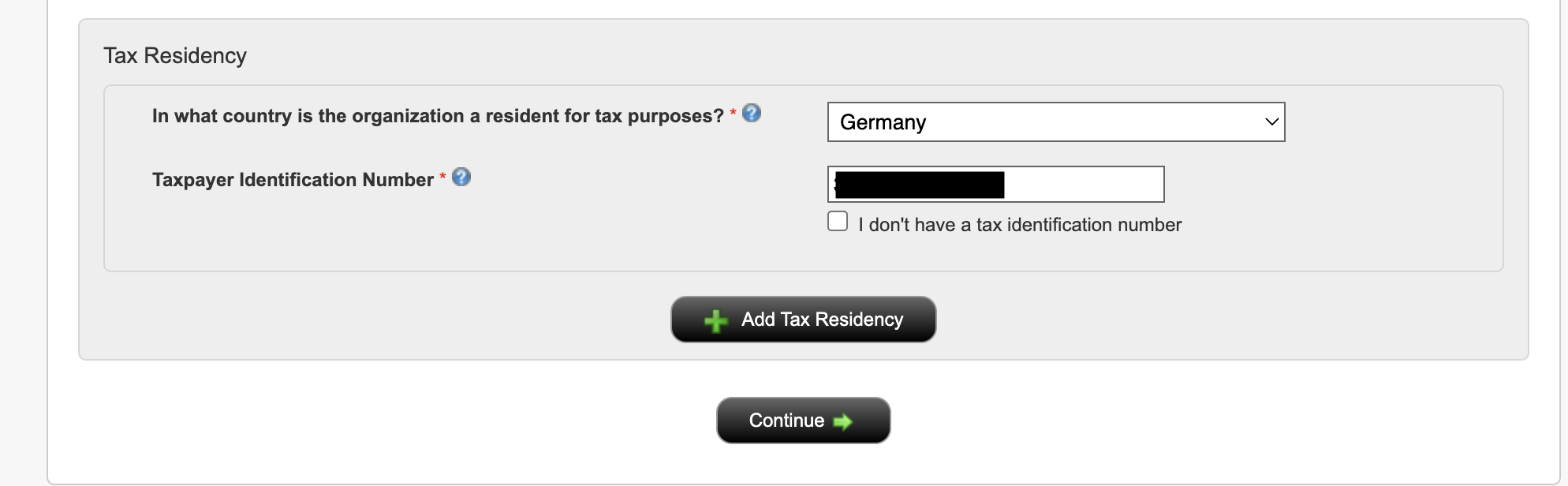Open help icon for tax country question

tap(752, 114)
